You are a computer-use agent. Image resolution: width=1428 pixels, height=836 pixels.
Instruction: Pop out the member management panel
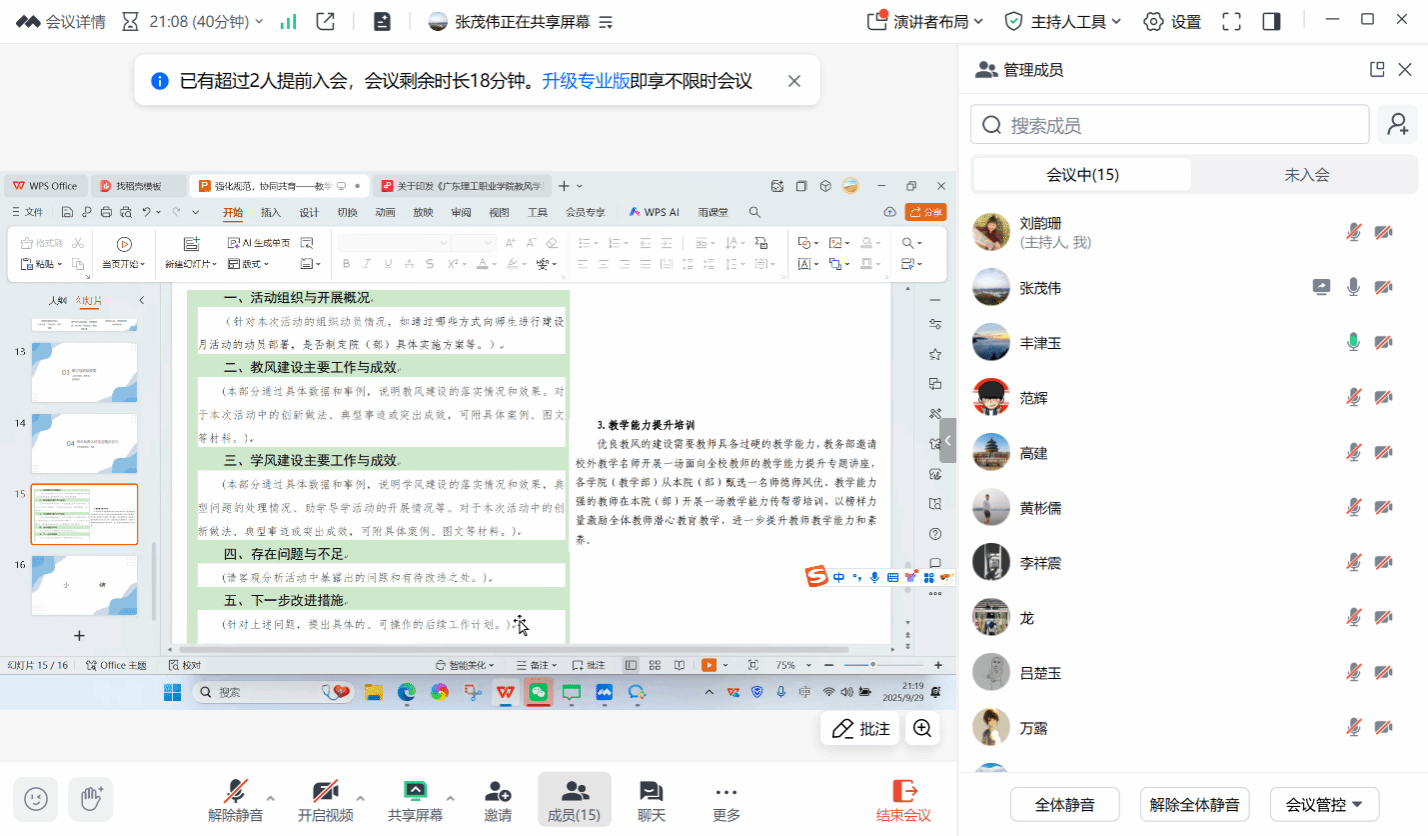[x=1377, y=69]
